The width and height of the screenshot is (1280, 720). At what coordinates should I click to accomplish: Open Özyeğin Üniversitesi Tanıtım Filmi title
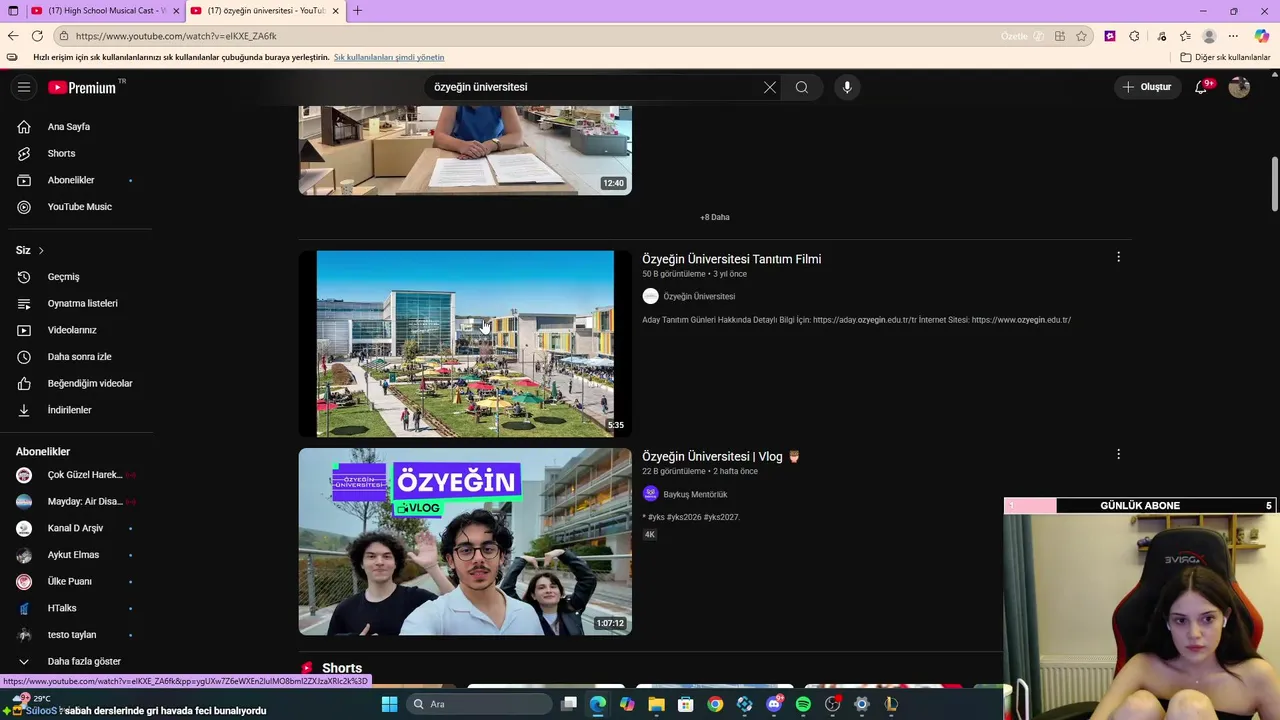click(731, 259)
